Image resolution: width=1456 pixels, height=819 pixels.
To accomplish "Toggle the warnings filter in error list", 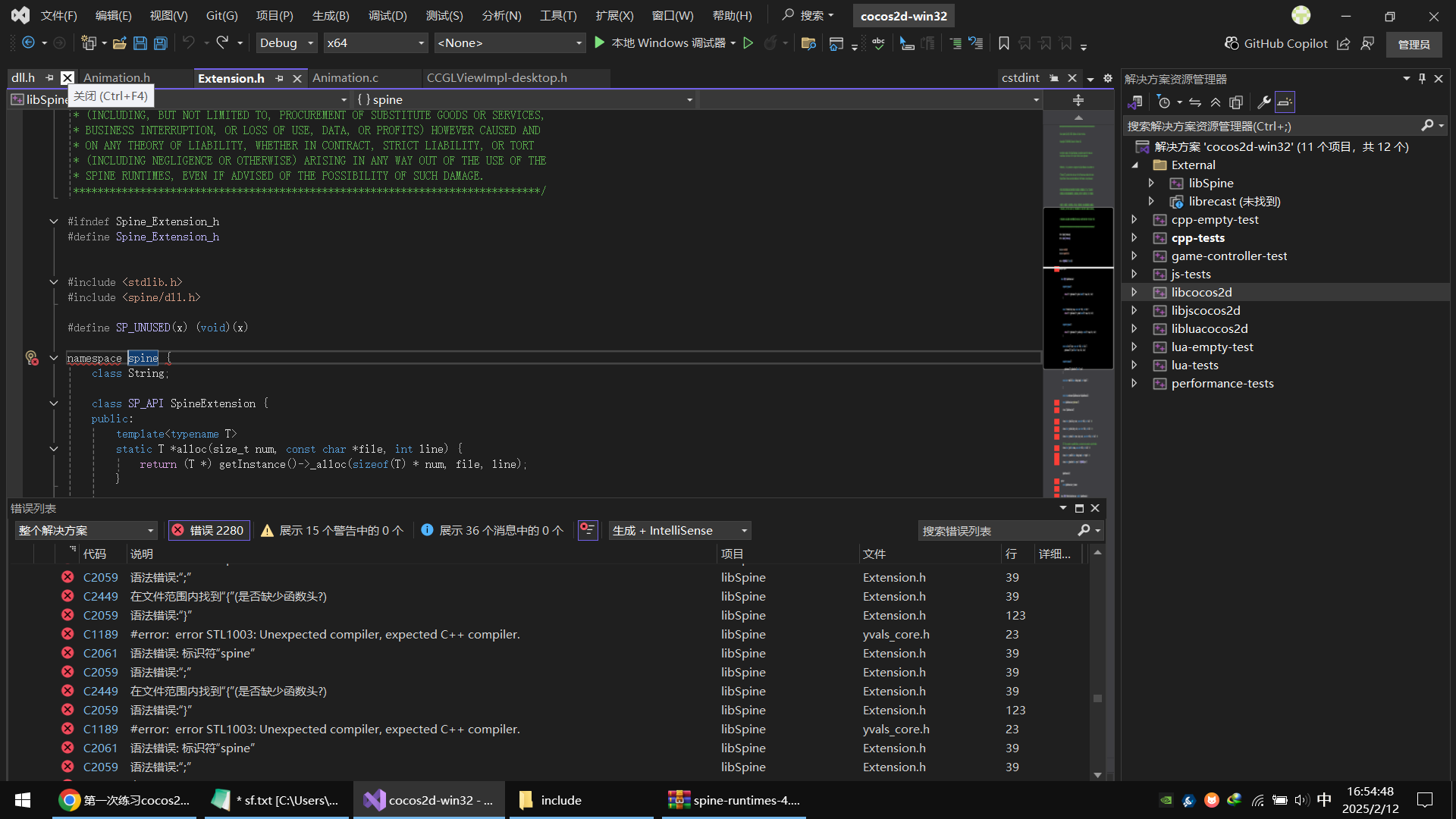I will 331,530.
